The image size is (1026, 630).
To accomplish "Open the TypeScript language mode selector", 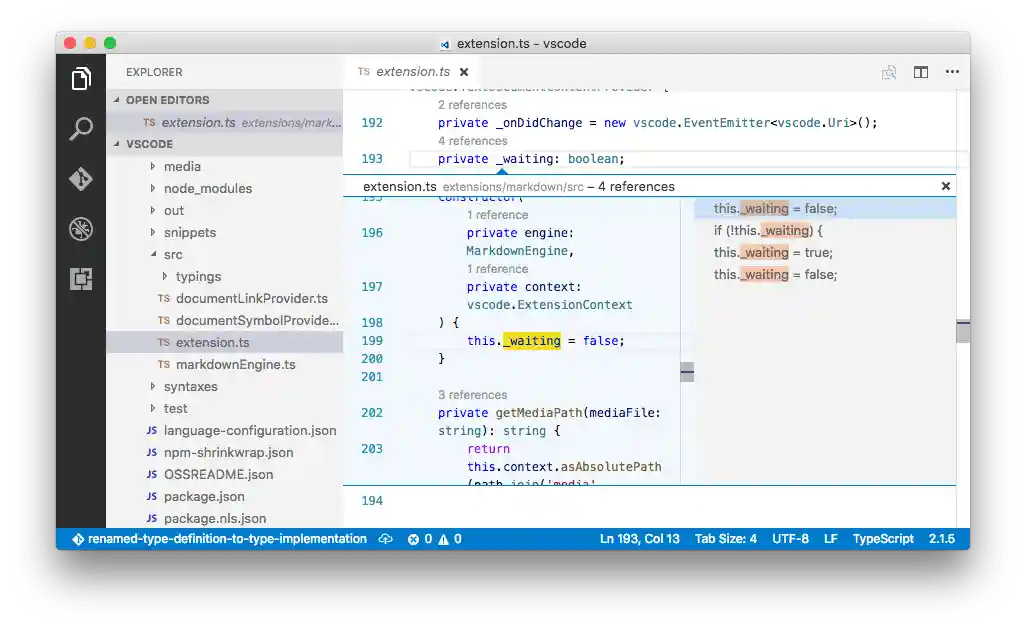I will 883,539.
